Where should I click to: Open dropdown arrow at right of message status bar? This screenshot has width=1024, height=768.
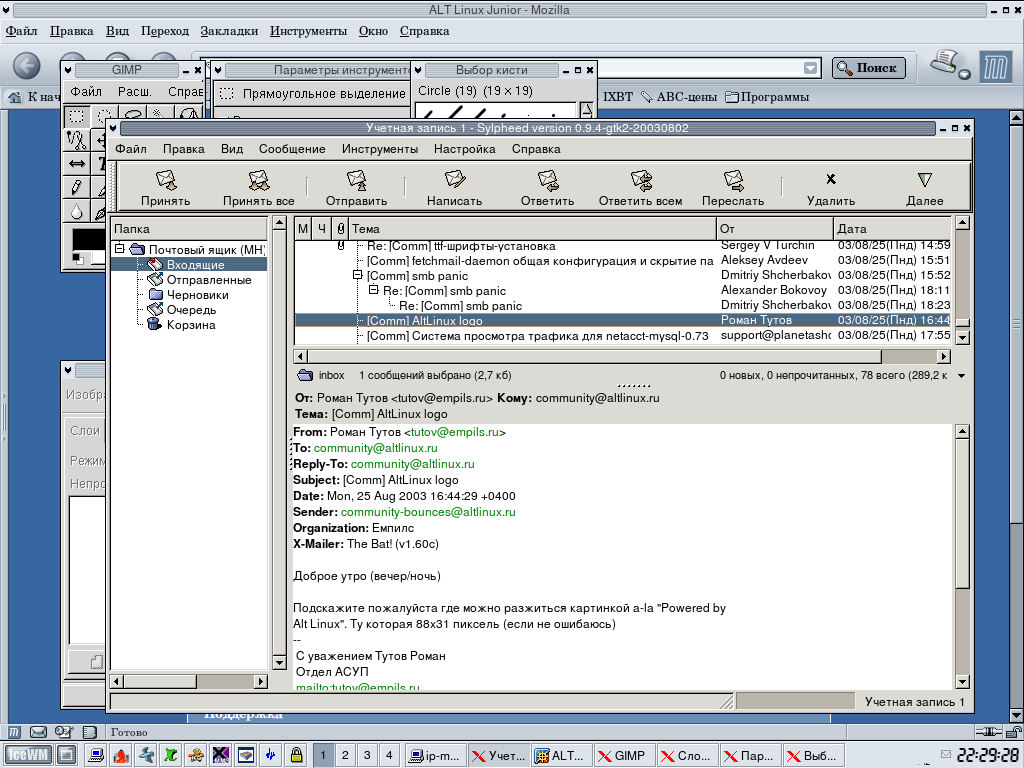click(961, 376)
